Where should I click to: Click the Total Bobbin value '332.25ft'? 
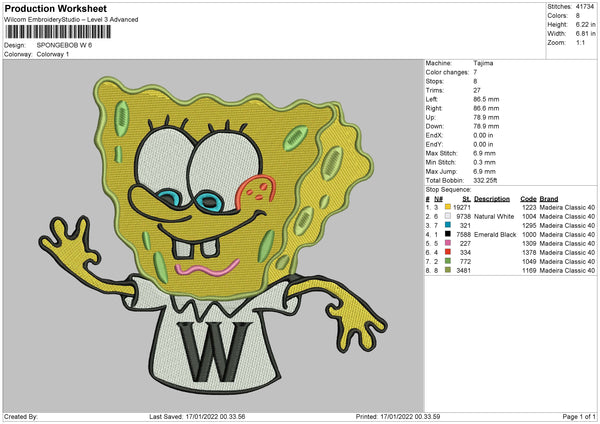[x=485, y=181]
